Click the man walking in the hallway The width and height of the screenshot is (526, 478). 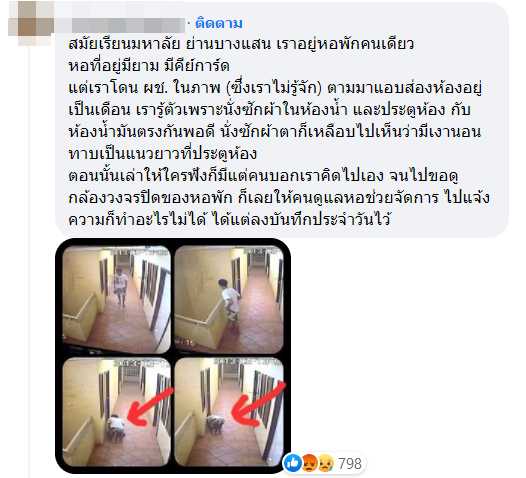120,287
